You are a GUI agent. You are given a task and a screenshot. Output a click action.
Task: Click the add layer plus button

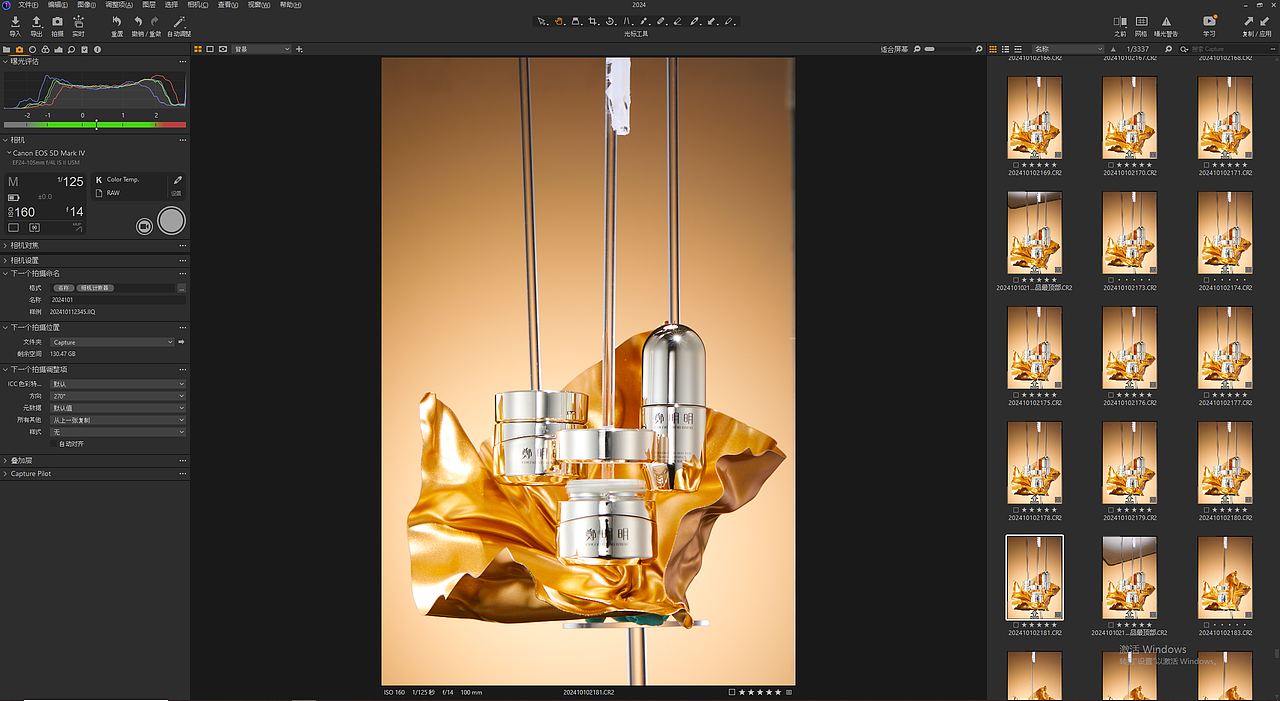299,49
